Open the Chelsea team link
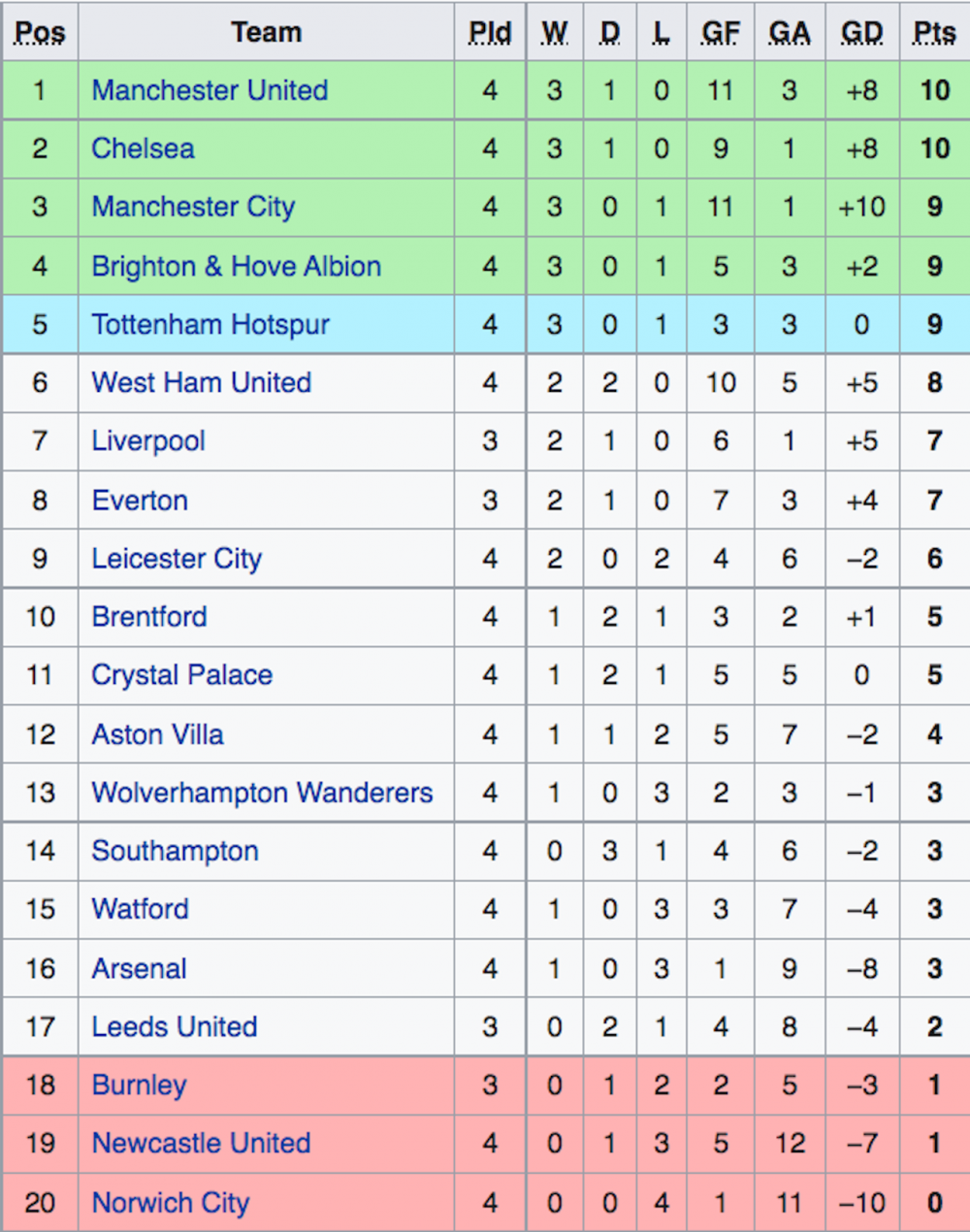Viewport: 970px width, 1232px height. (x=143, y=148)
